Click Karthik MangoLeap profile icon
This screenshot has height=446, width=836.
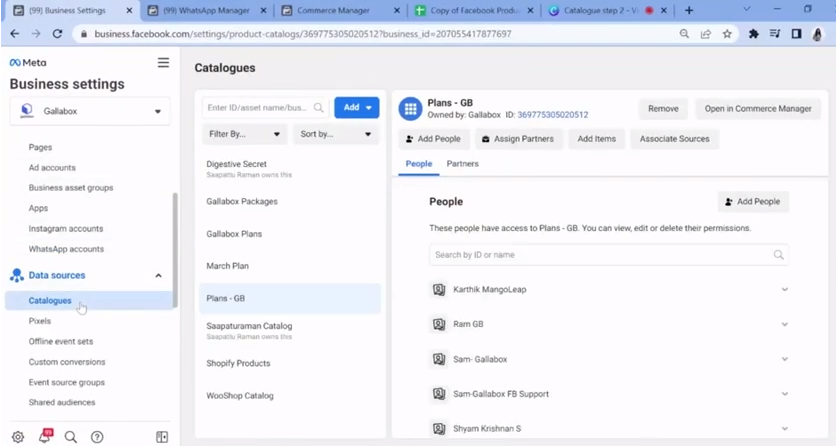point(439,289)
